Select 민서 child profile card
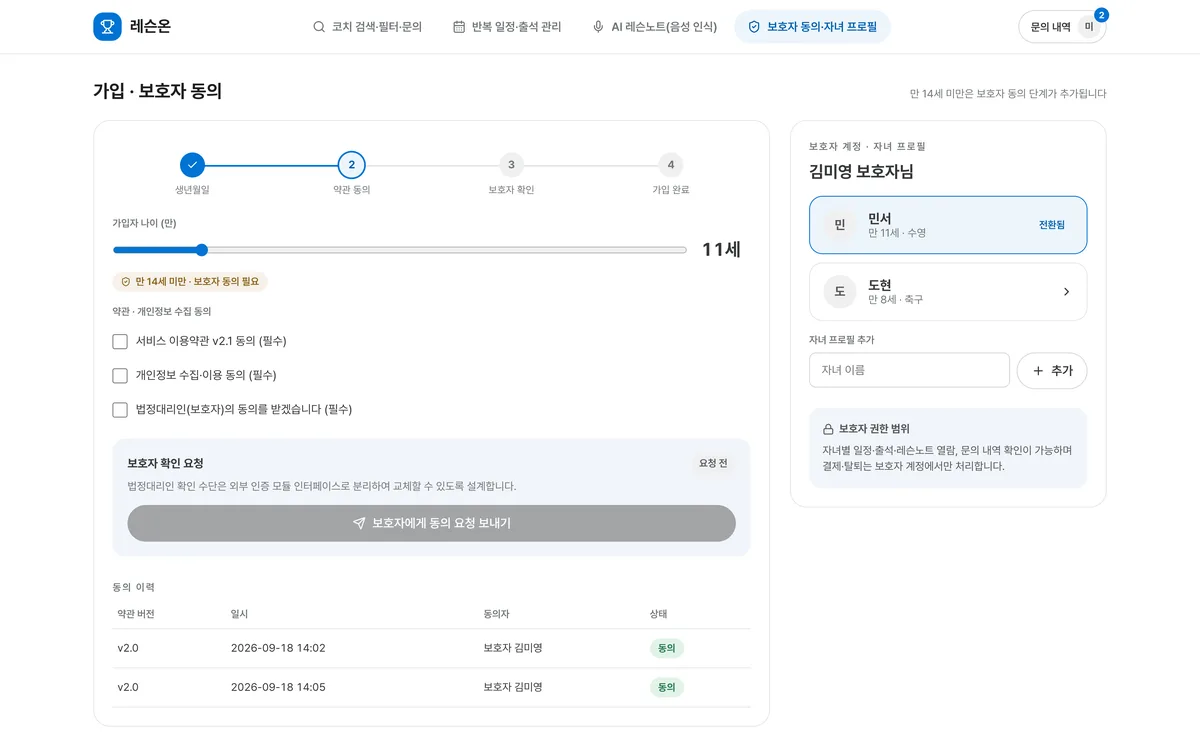This screenshot has width=1200, height=750. (948, 225)
